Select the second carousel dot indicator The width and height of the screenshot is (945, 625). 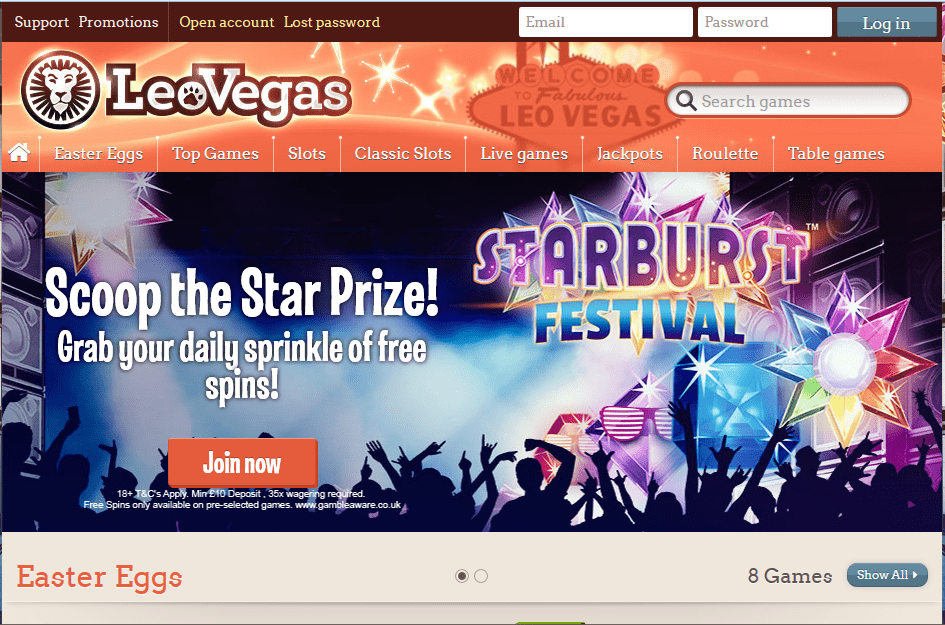(481, 576)
